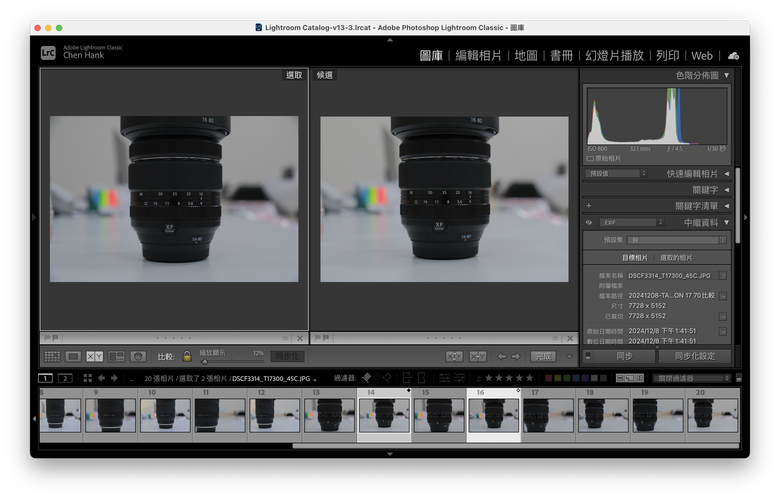The width and height of the screenshot is (780, 498).
Task: Click the 同步化 sync focus button
Action: (x=287, y=356)
